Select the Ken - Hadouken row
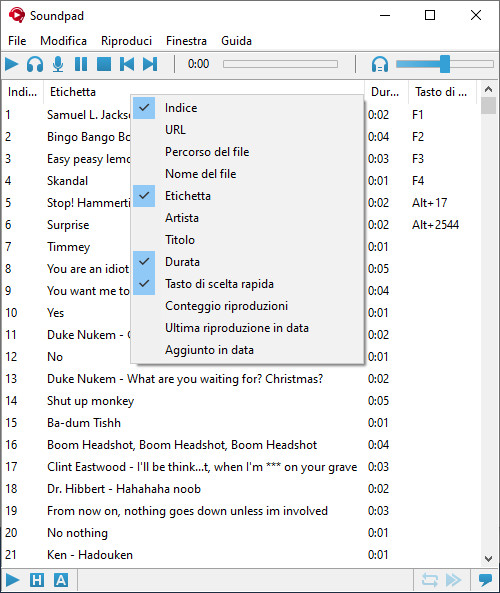Viewport: 500px width, 593px height. 241,554
